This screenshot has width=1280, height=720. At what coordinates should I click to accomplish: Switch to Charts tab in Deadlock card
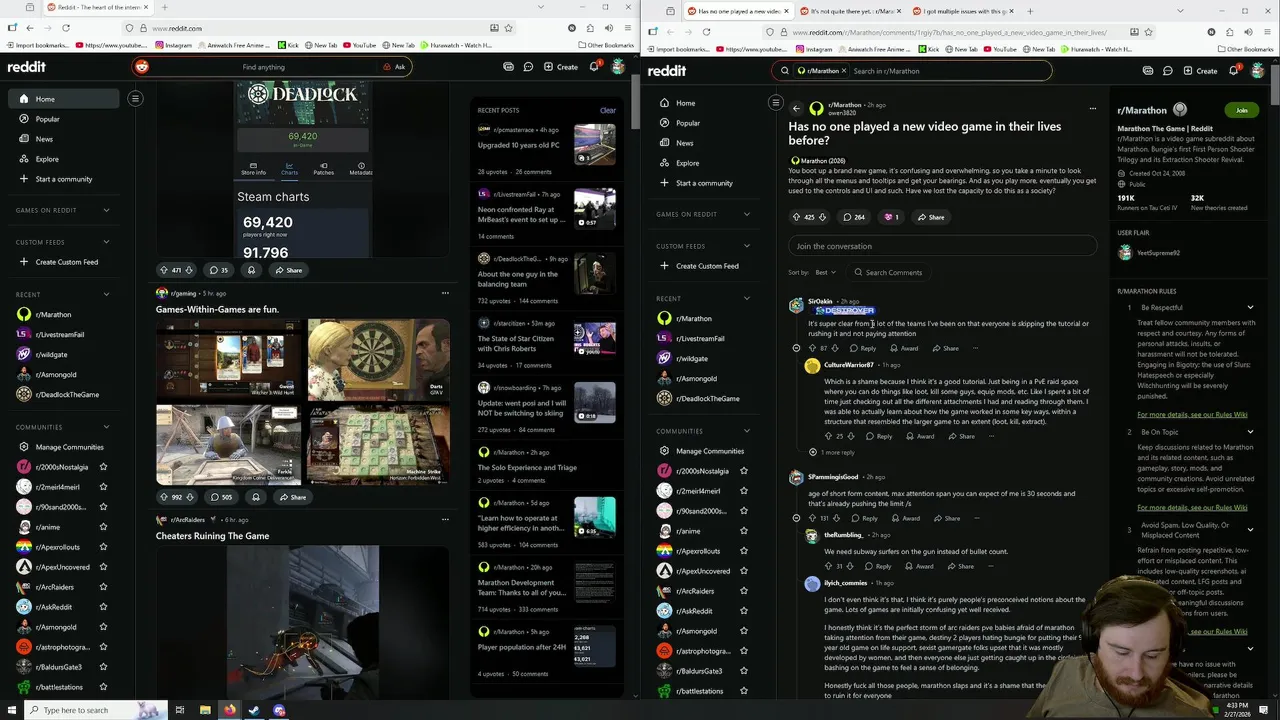(289, 168)
